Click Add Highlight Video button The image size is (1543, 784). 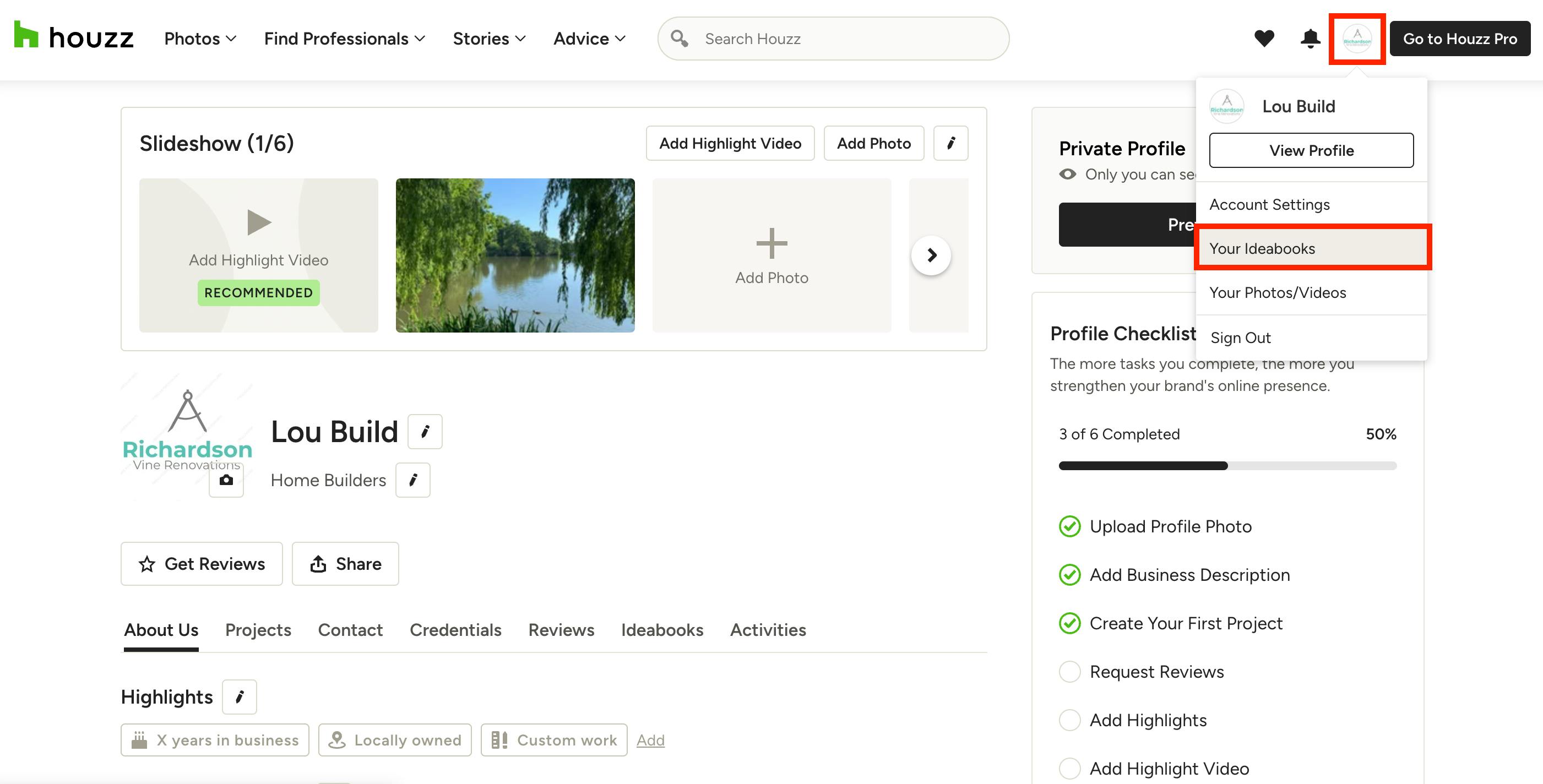click(x=730, y=143)
